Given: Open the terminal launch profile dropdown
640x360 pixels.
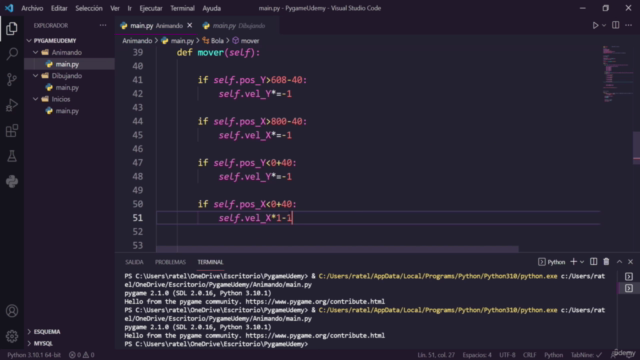Looking at the screenshot, I should [582, 262].
